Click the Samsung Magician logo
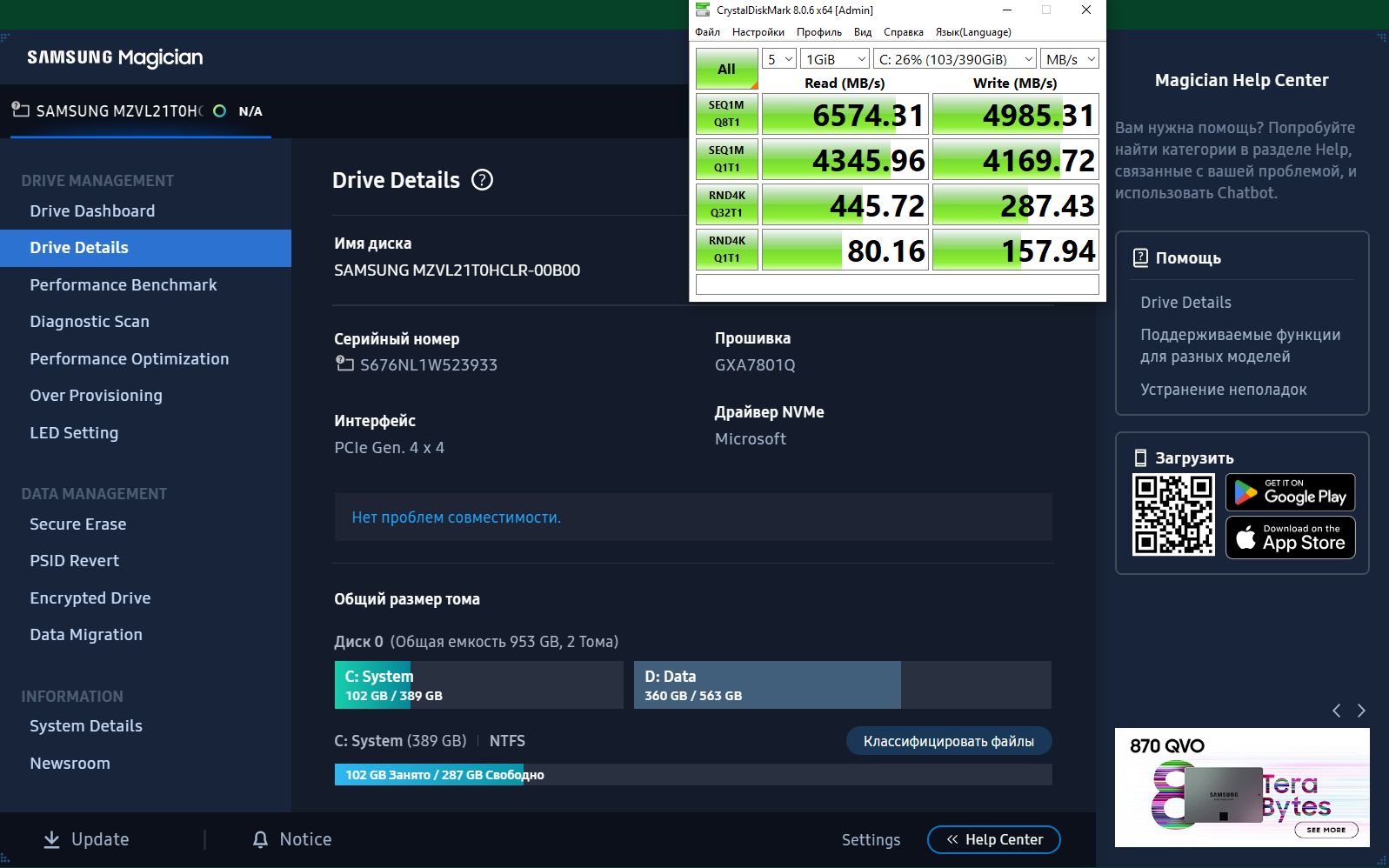The width and height of the screenshot is (1389, 868). click(115, 57)
